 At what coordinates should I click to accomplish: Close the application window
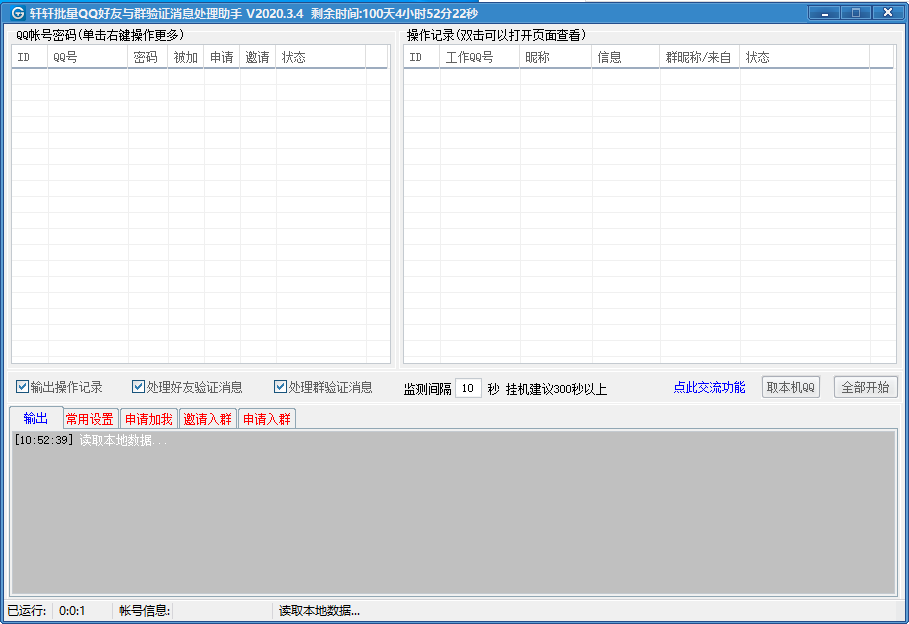coord(888,13)
